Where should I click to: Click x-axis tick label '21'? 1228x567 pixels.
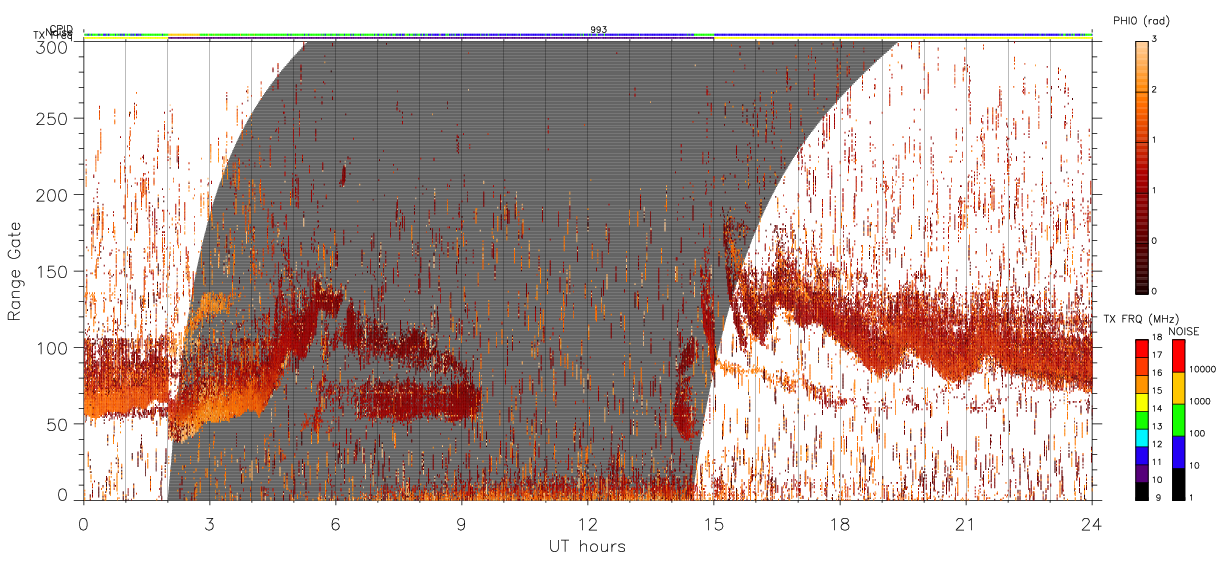[x=966, y=523]
